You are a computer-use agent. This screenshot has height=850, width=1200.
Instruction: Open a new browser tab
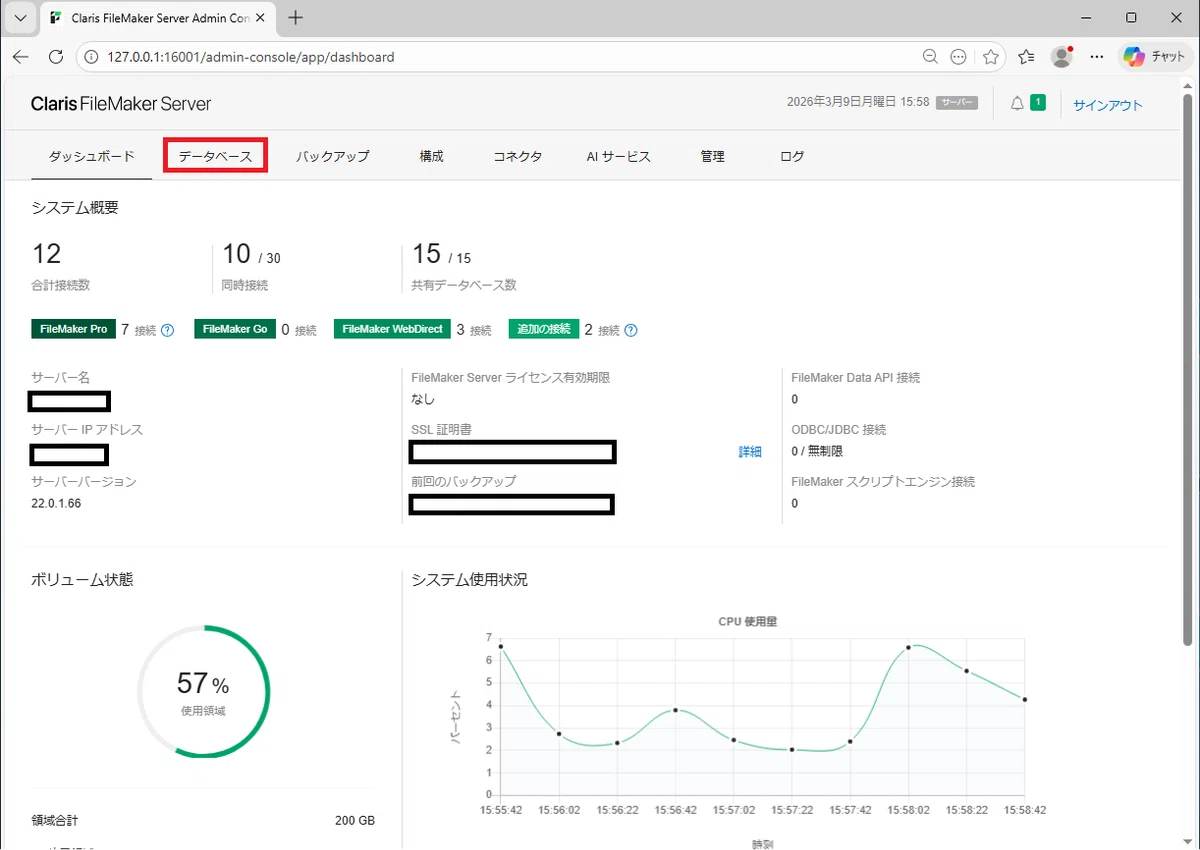(x=296, y=18)
